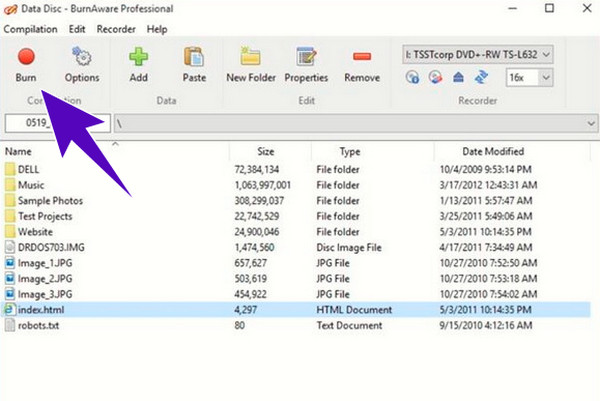Screen dimensions: 600x401
Task: Click the robots.txt size value 80
Action: coord(240,326)
